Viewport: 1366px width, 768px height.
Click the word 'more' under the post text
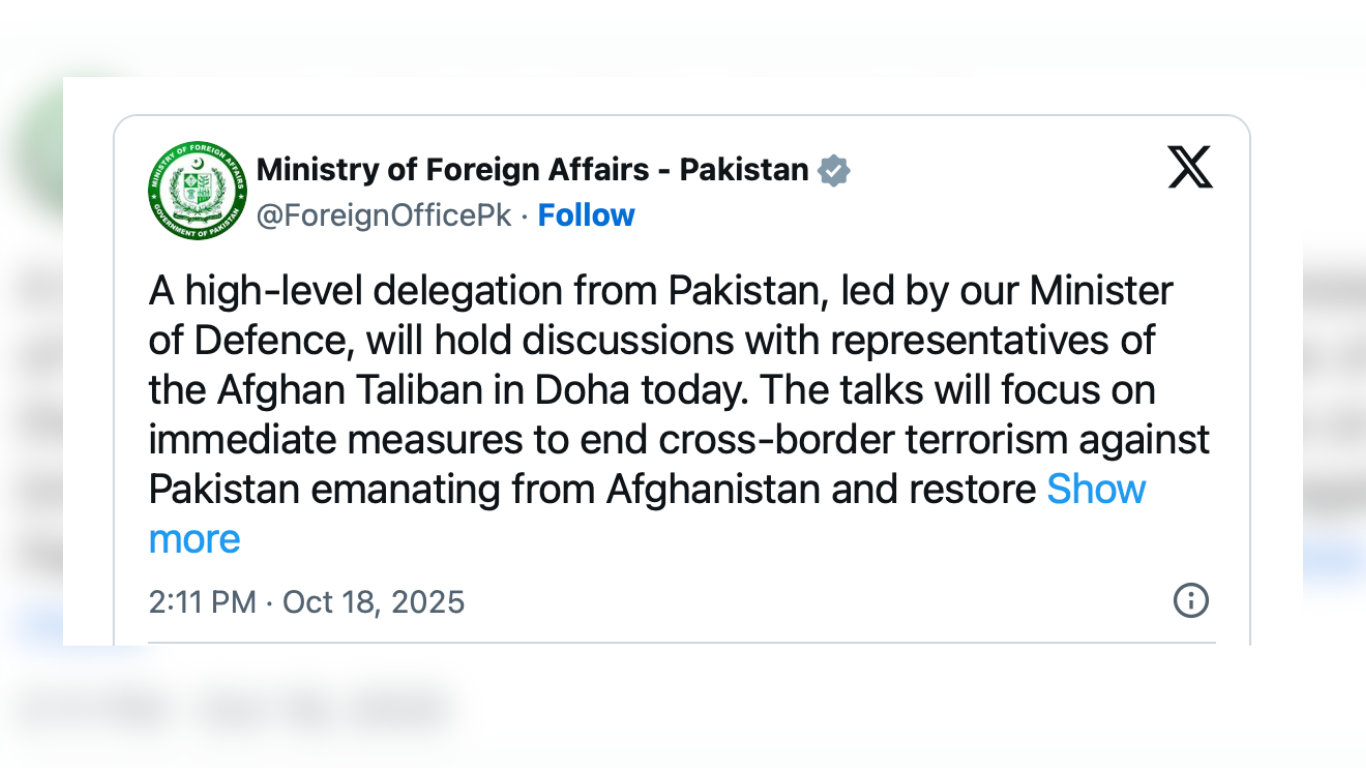tap(194, 539)
